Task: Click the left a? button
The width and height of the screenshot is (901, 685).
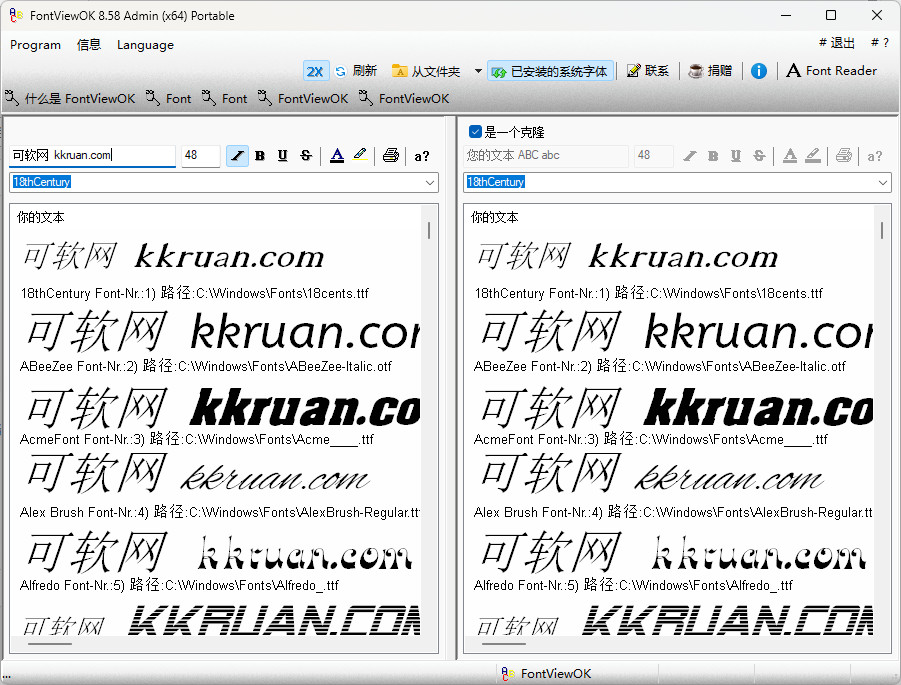Action: [x=422, y=156]
